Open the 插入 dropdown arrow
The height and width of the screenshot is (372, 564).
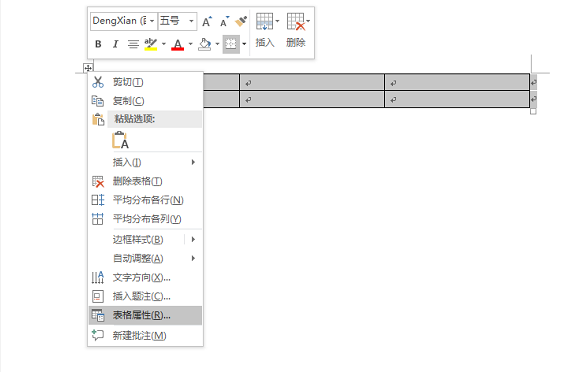click(x=277, y=21)
